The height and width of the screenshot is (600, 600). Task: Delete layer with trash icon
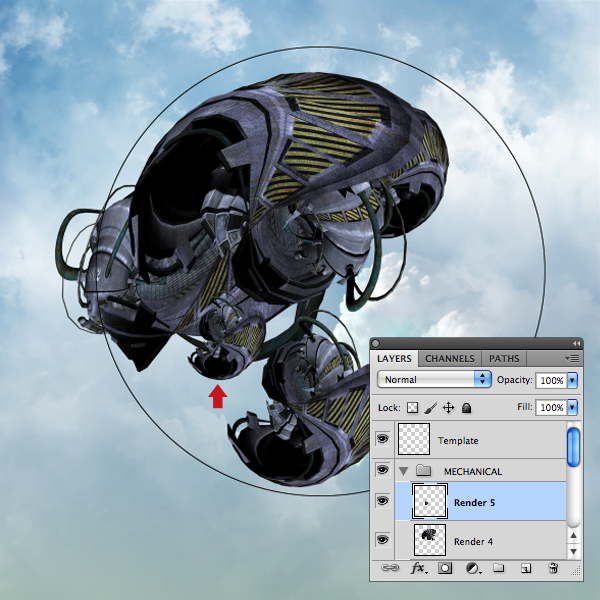point(553,568)
